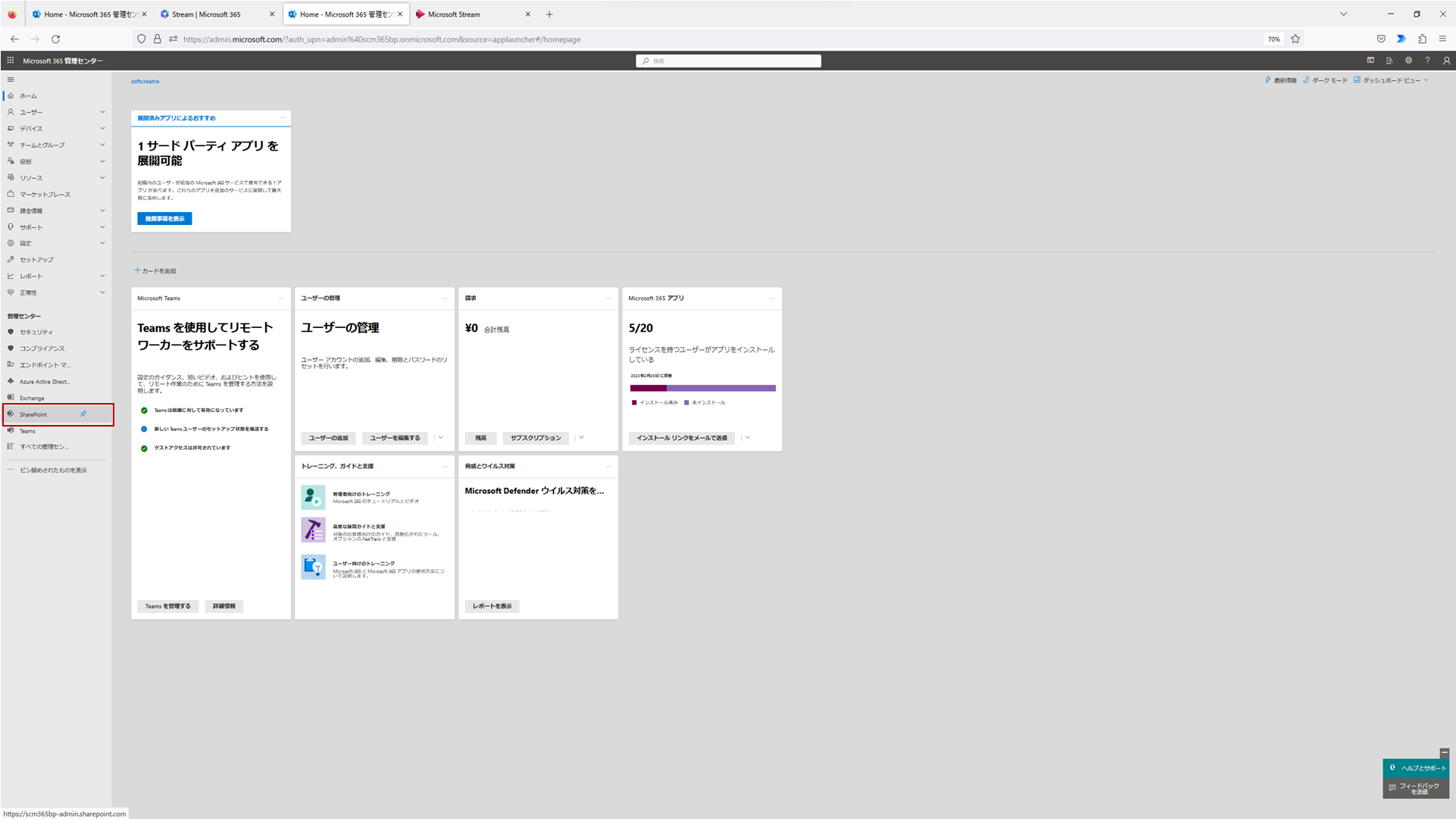Screen dimensions: 1456x819
Task: Bookmark this page with the star icon
Action: tap(1295, 39)
